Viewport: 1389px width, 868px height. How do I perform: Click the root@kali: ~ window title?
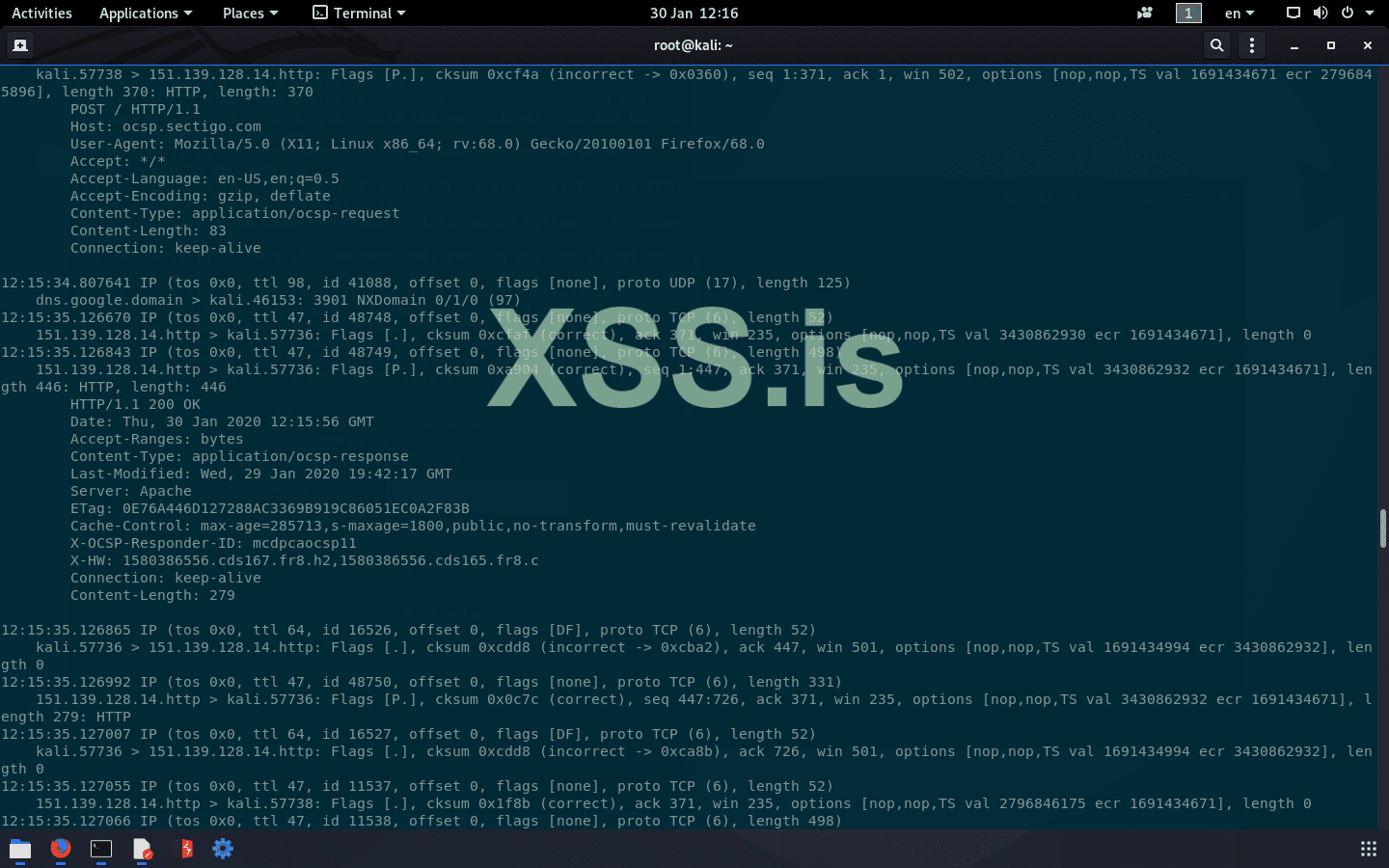[x=694, y=45]
